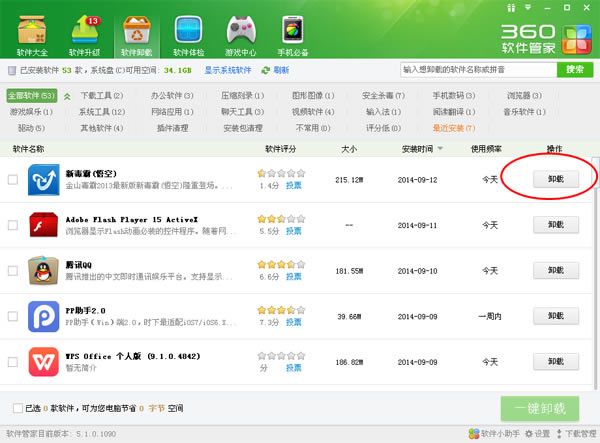Click 卸载 button for Adobe Flash Player
The image size is (600, 443).
click(x=556, y=225)
